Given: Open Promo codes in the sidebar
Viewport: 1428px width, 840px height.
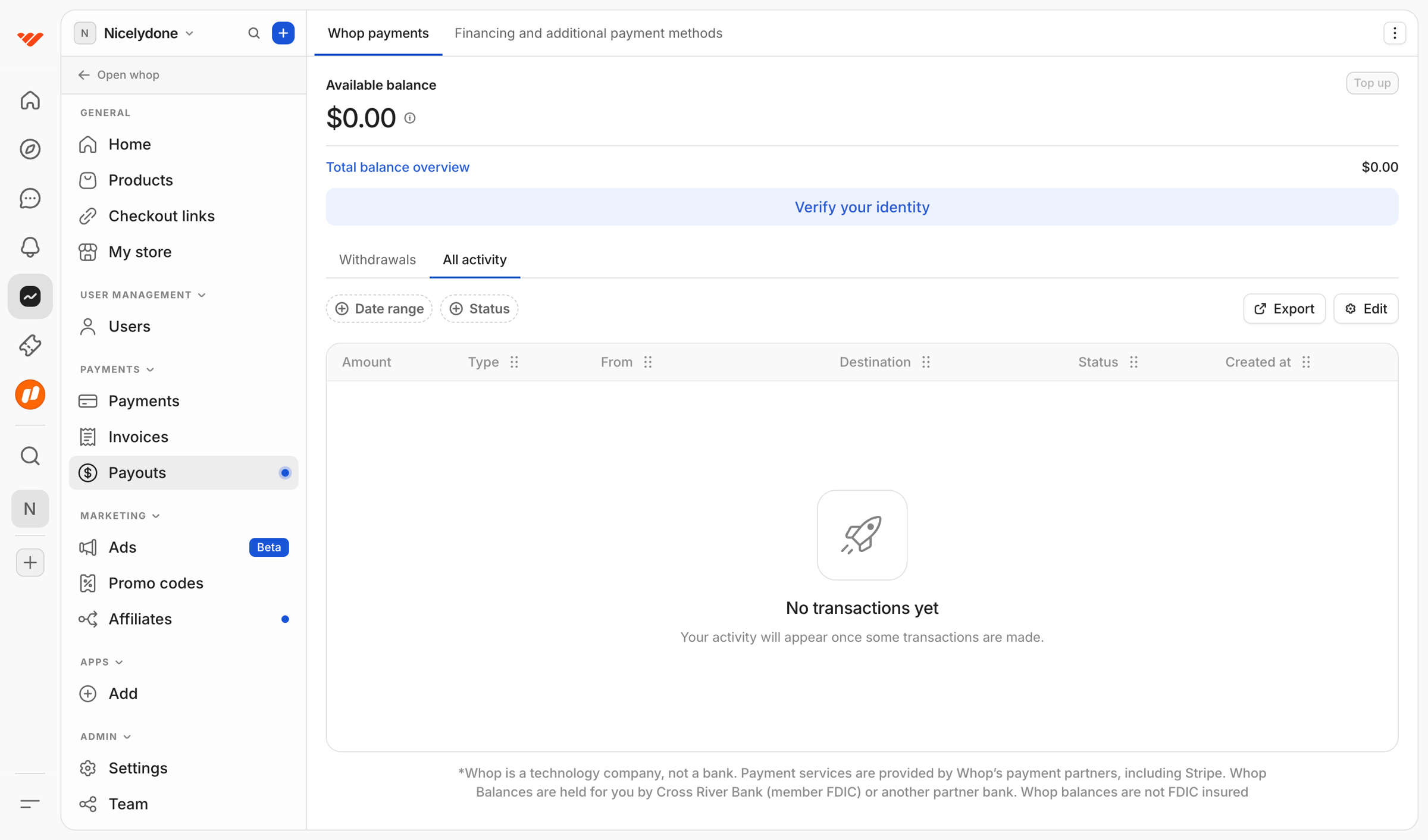Looking at the screenshot, I should pos(183,583).
